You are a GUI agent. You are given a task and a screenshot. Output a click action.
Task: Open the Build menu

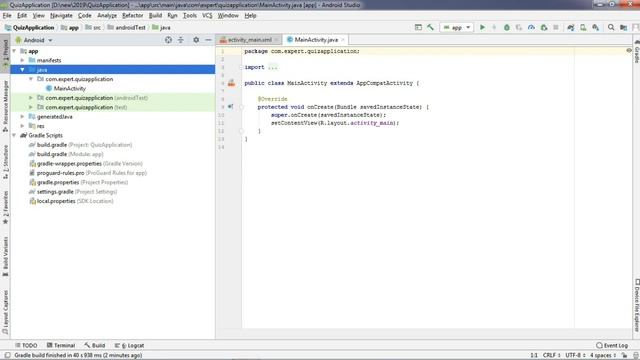point(155,16)
